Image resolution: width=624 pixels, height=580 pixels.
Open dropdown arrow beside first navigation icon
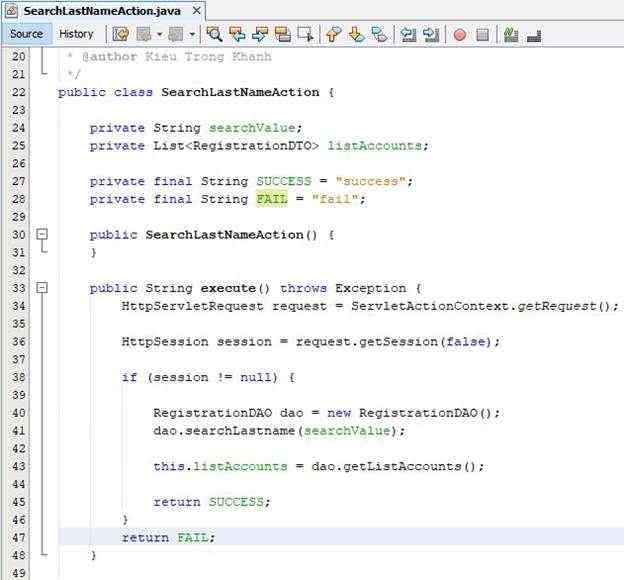160,34
